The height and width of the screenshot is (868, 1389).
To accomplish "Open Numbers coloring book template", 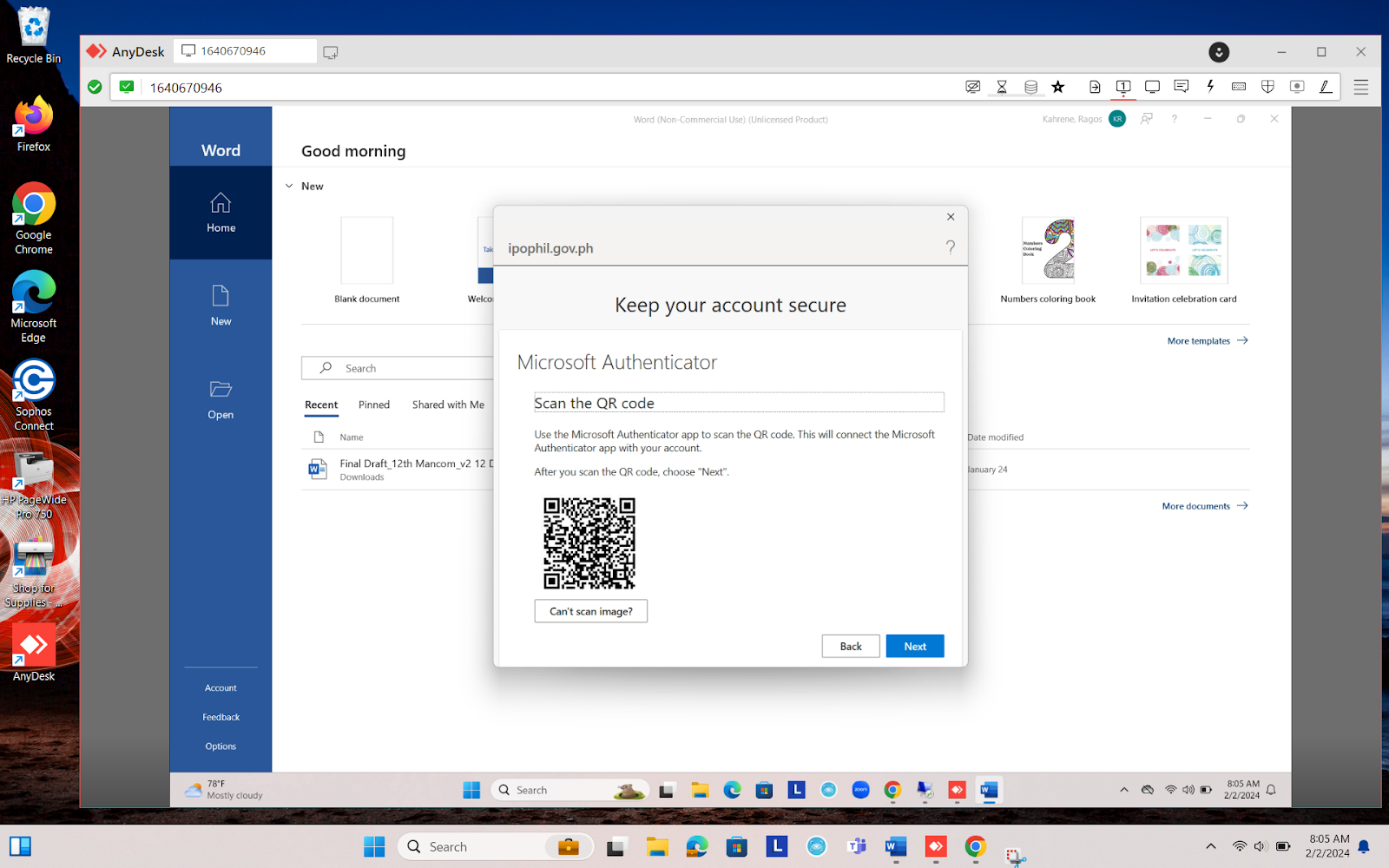I will pos(1048,260).
